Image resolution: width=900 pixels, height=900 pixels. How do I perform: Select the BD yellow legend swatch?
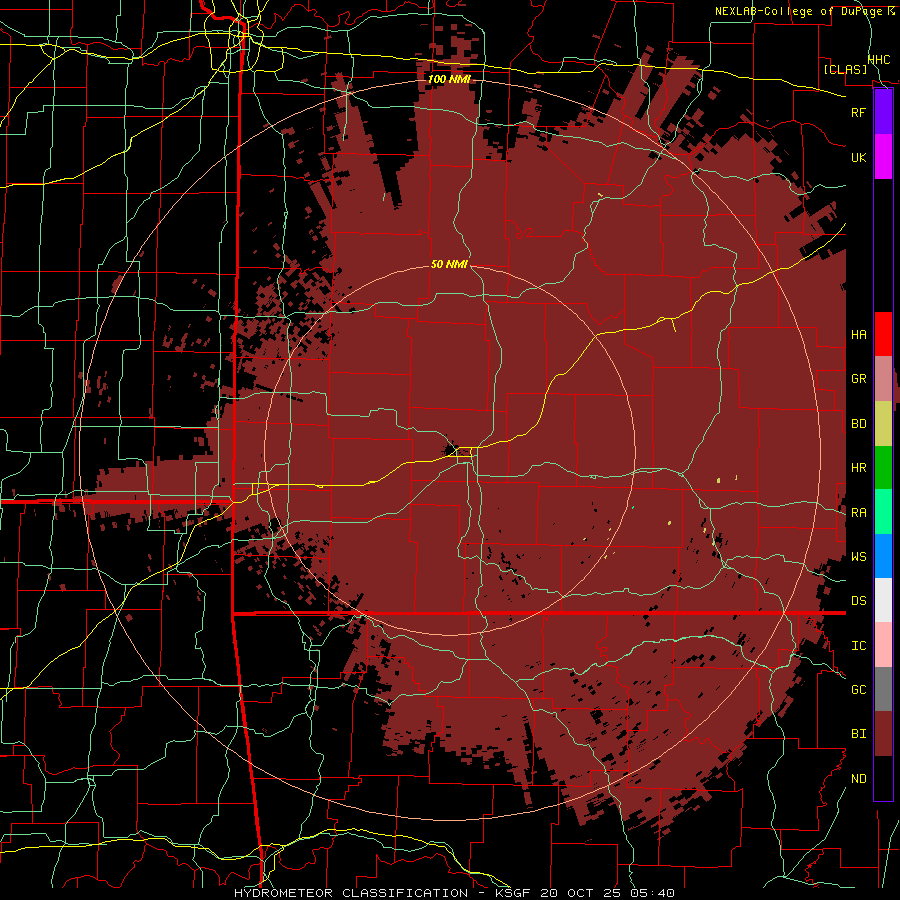tap(883, 424)
